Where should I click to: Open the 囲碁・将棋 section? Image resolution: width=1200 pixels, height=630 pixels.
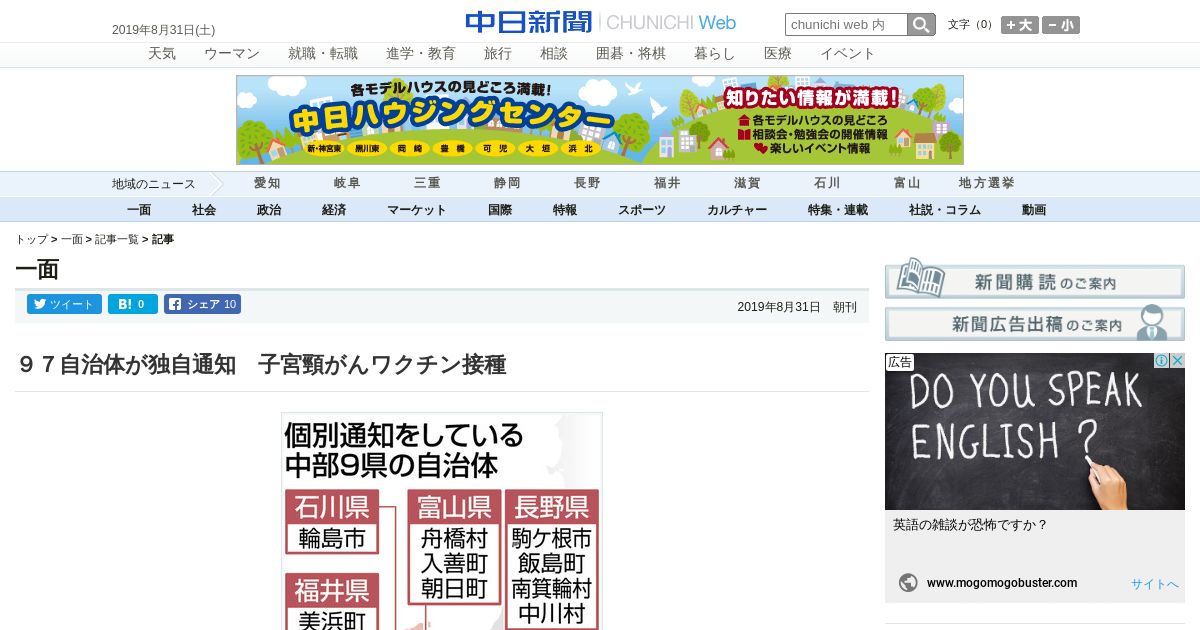pos(631,54)
